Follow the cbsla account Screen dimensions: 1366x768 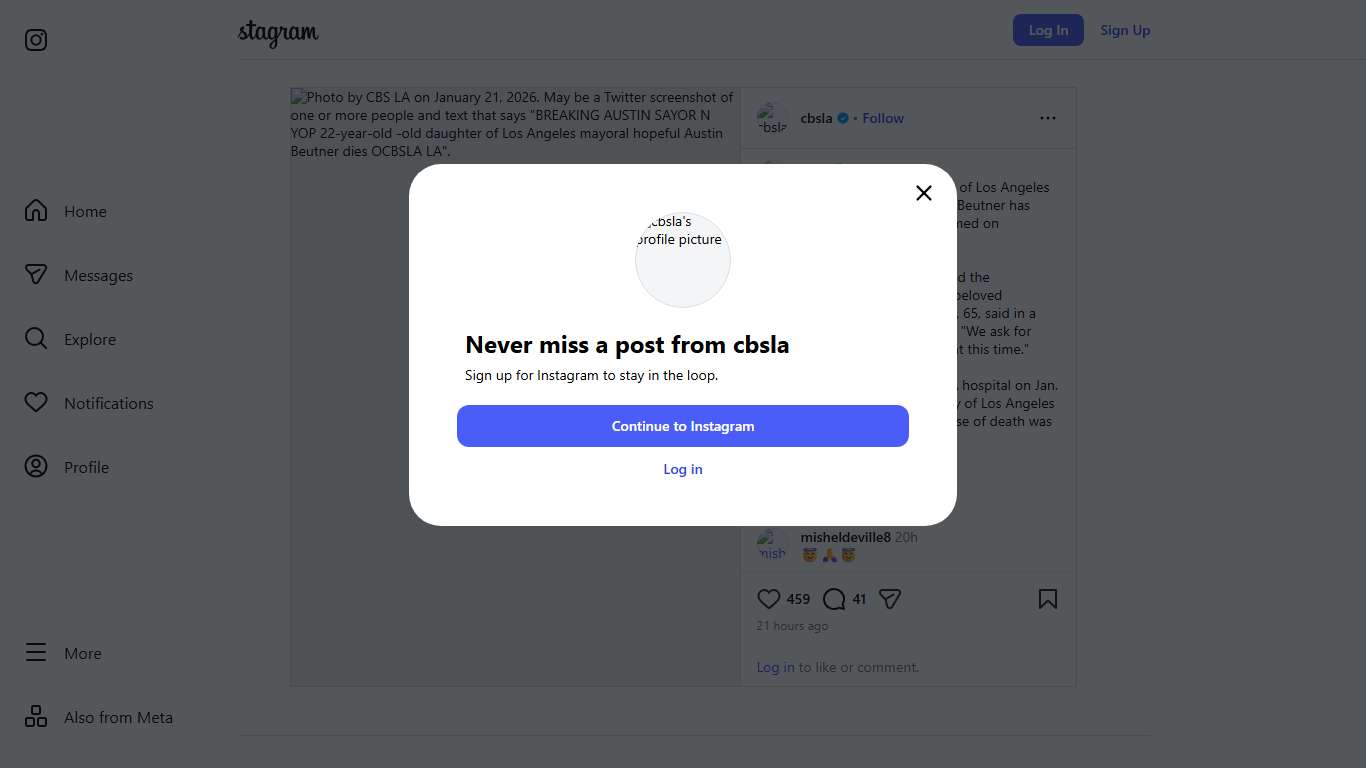(x=883, y=118)
